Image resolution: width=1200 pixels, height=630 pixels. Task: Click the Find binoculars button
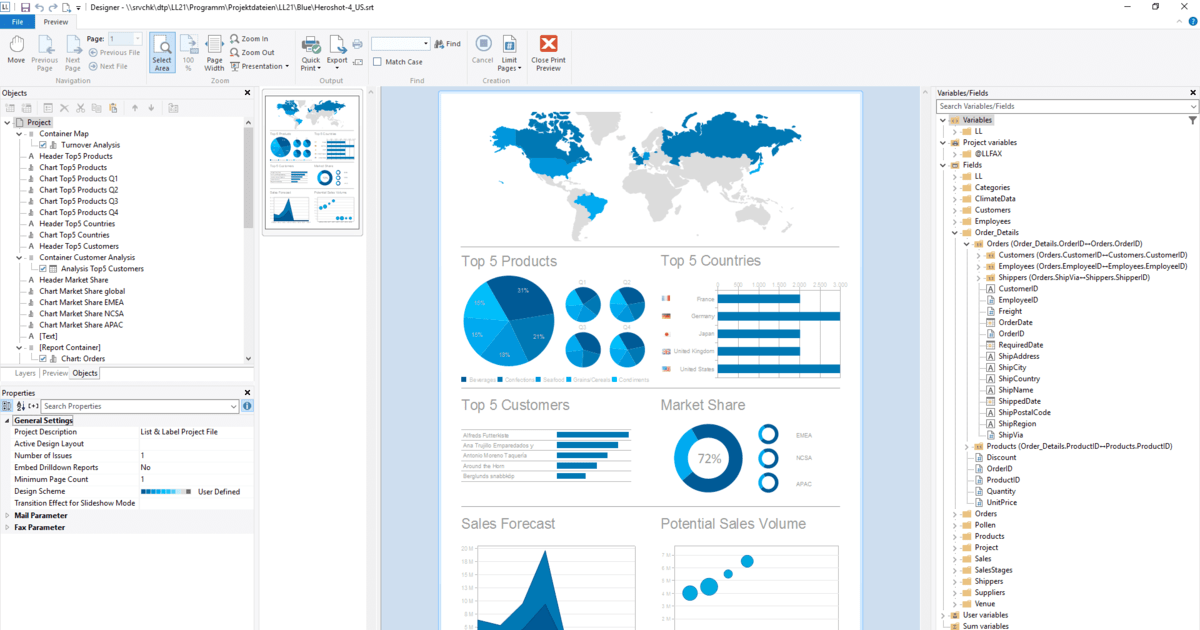(447, 44)
